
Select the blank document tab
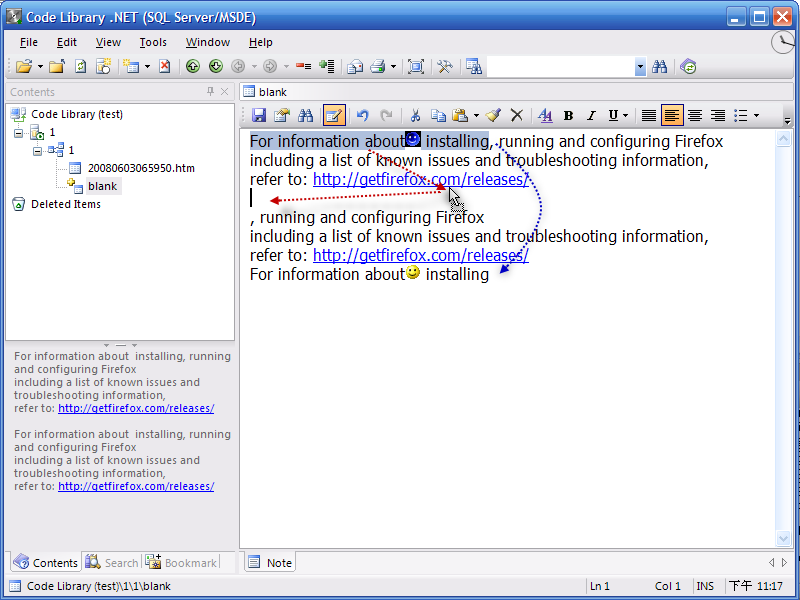pos(265,92)
